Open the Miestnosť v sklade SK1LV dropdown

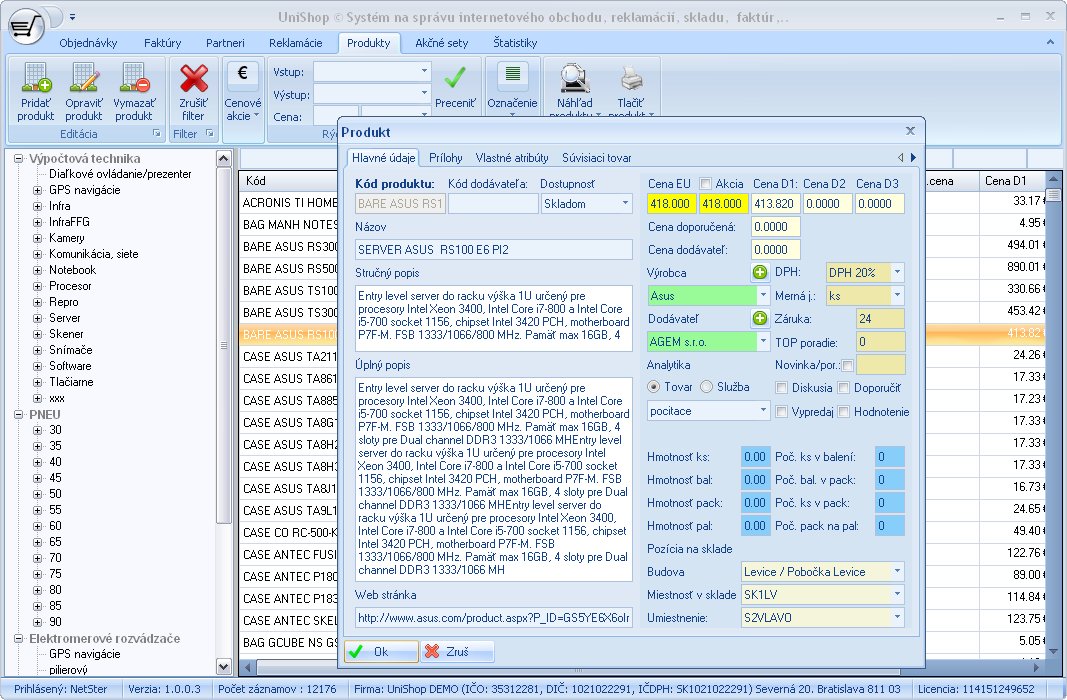(x=898, y=595)
